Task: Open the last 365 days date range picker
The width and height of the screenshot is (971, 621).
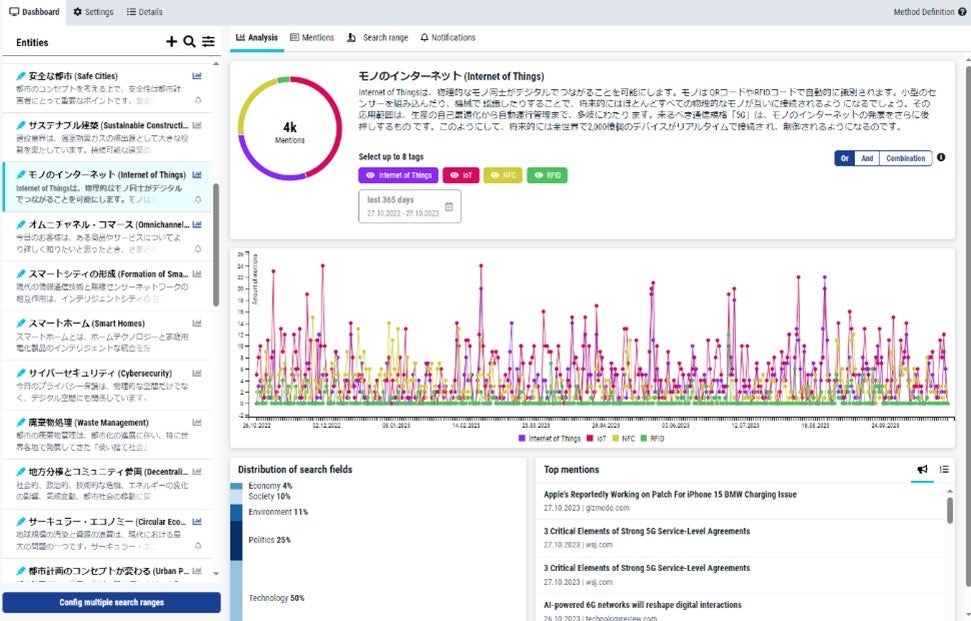Action: (409, 206)
